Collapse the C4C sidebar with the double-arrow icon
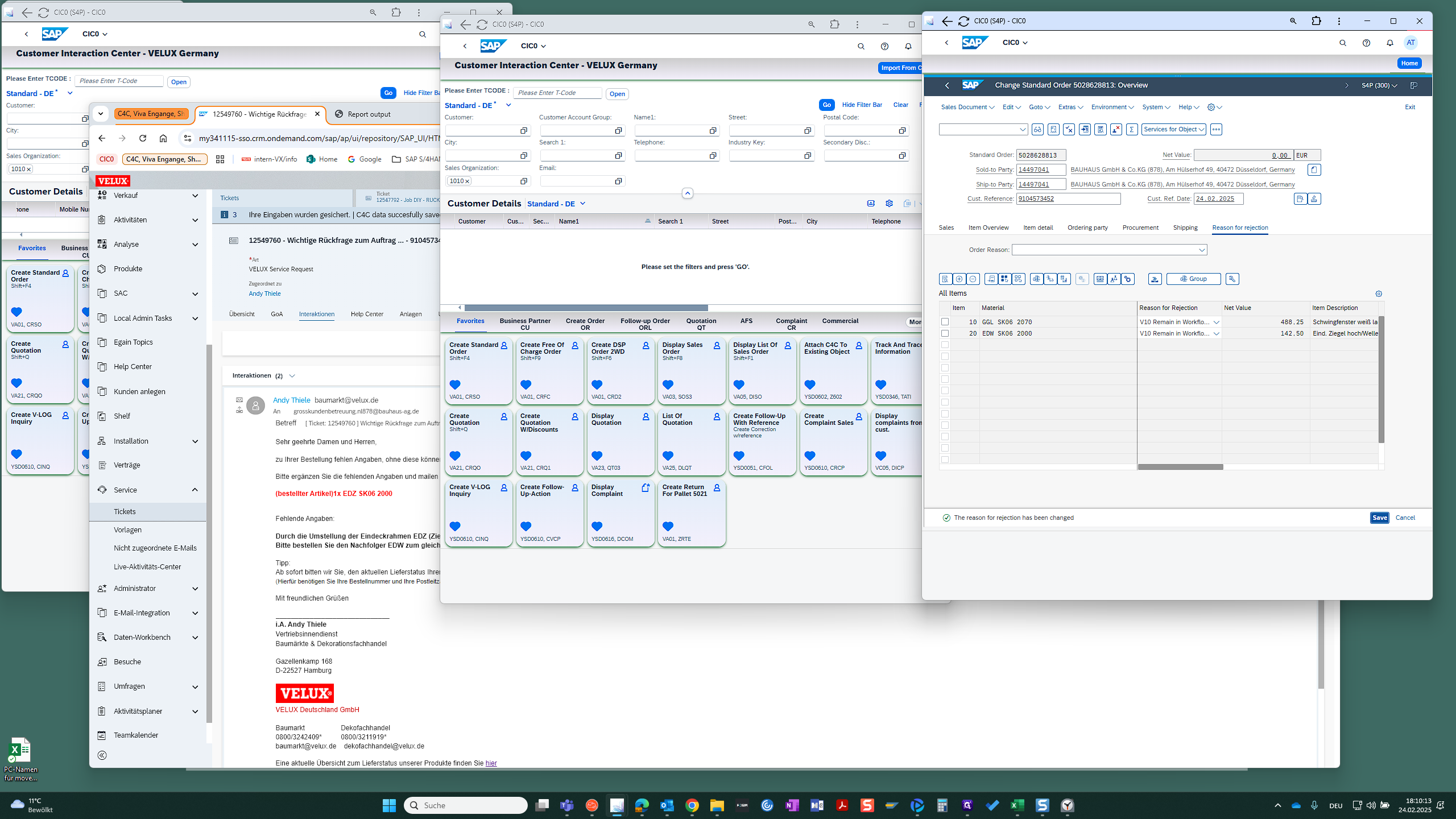Image resolution: width=1456 pixels, height=819 pixels. (x=102, y=755)
